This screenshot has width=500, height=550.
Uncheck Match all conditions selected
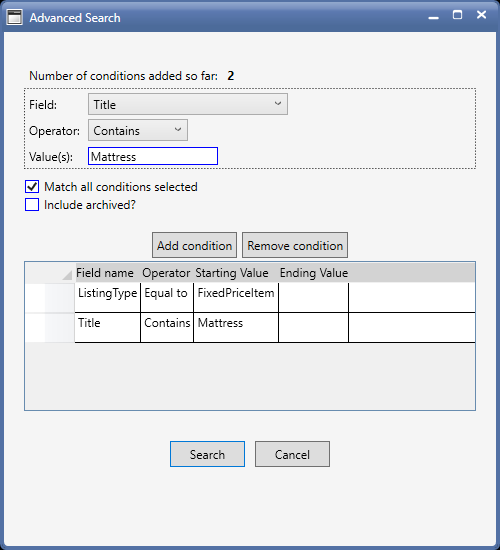coord(32,187)
